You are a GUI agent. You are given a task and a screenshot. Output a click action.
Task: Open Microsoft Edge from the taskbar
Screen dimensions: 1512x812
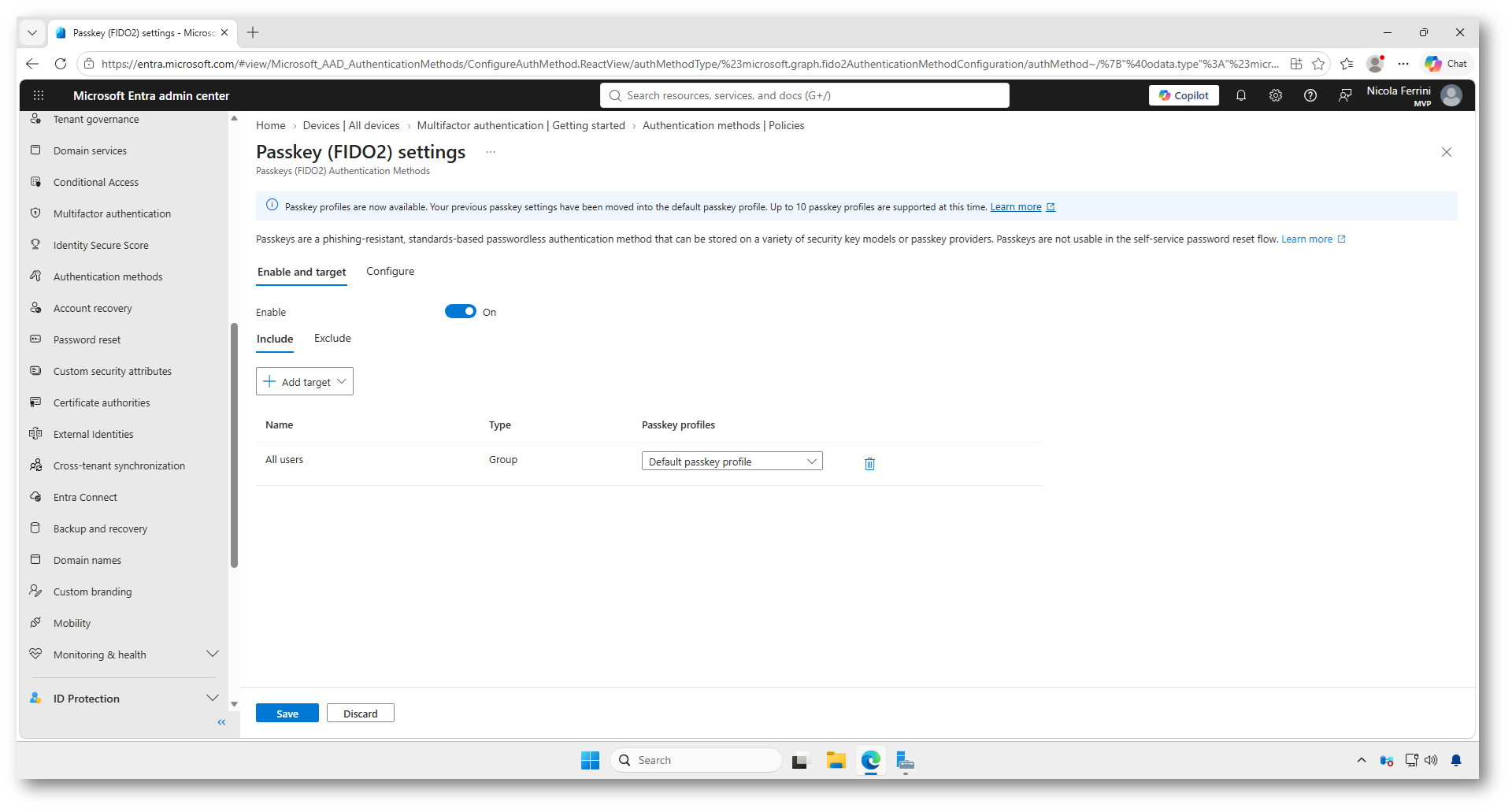(x=870, y=760)
